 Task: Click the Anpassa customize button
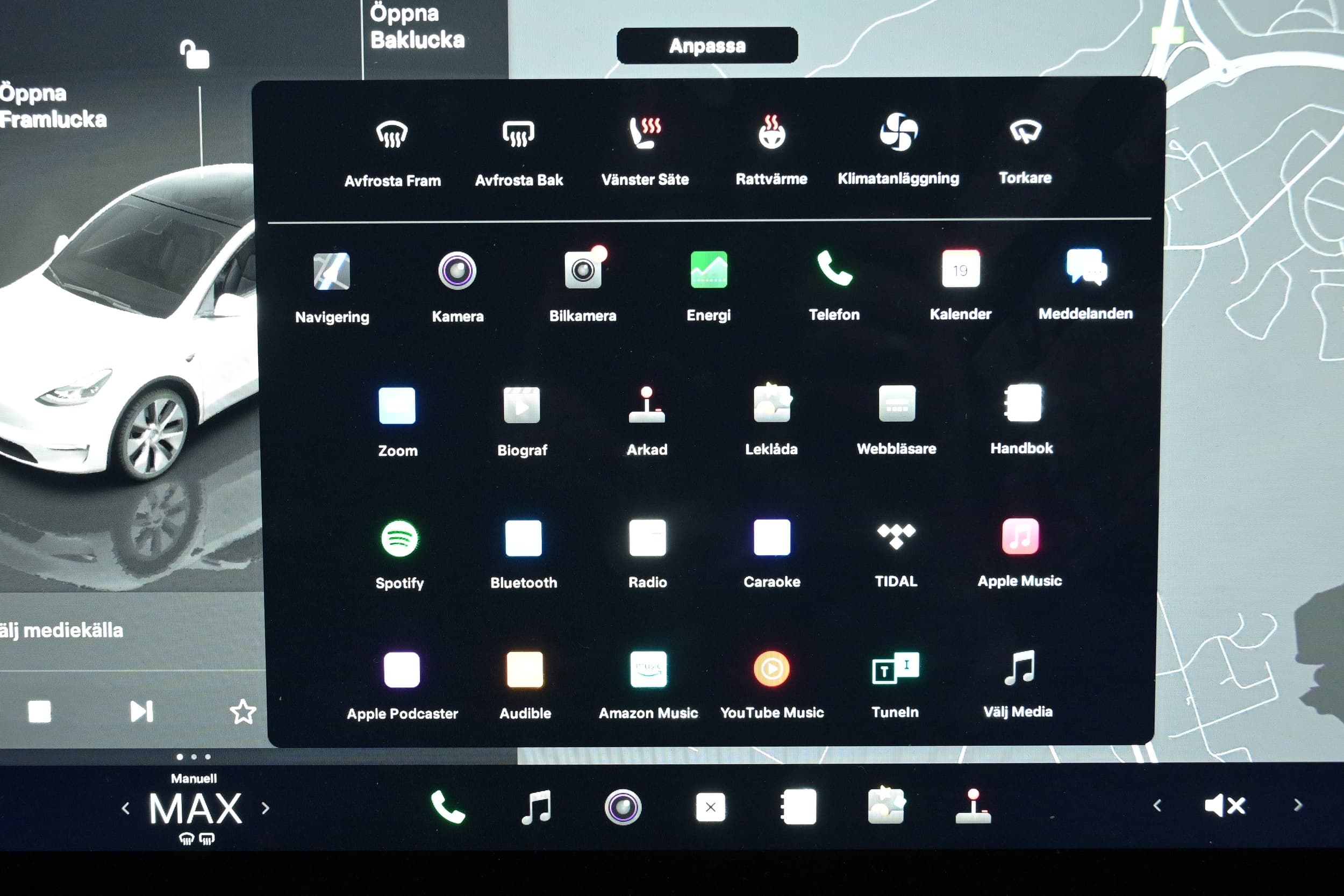coord(707,45)
